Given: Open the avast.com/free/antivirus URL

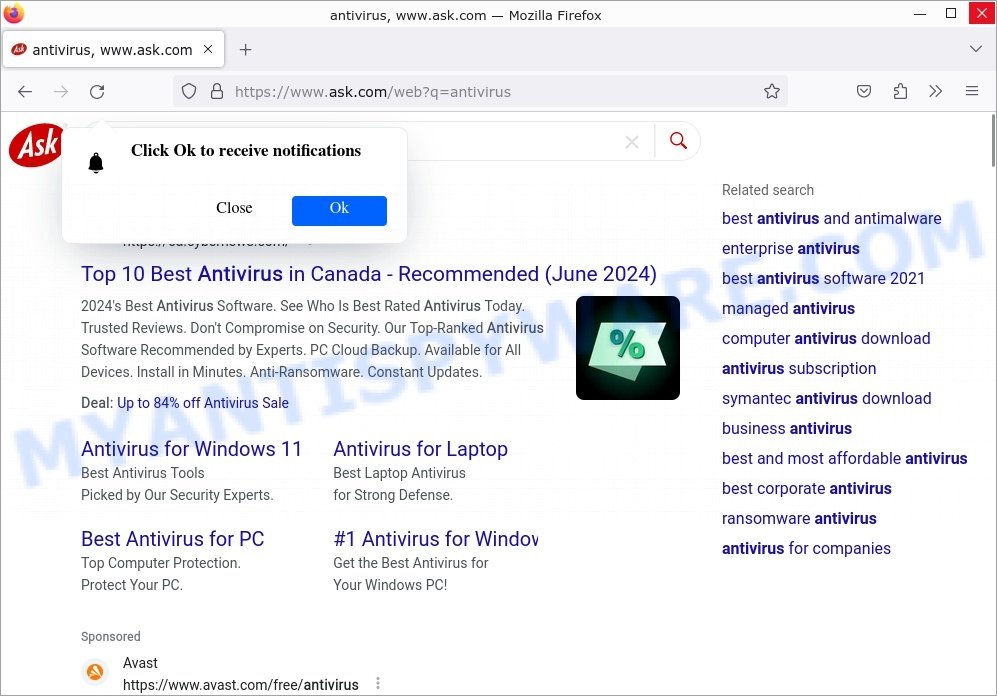Looking at the screenshot, I should (240, 685).
